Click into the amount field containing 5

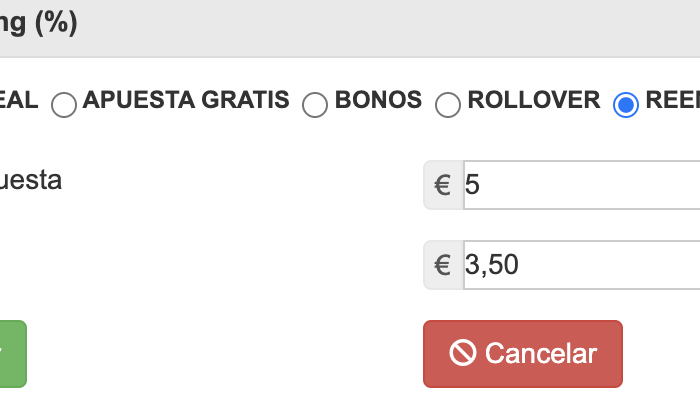(x=582, y=185)
